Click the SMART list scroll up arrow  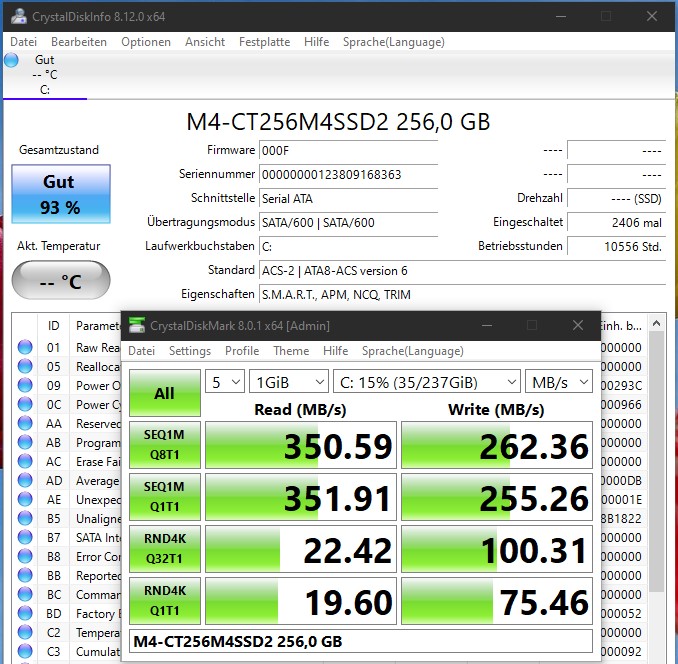pyautogui.click(x=656, y=323)
